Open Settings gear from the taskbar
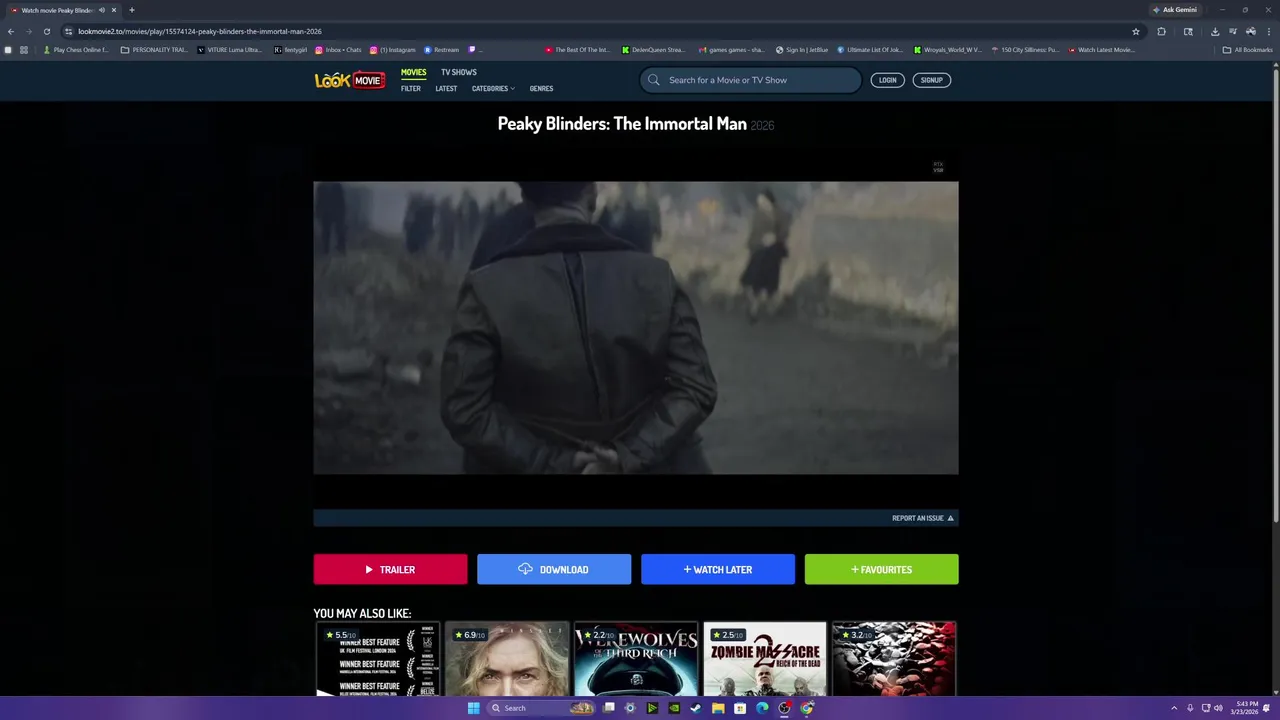This screenshot has width=1280, height=720. point(630,708)
